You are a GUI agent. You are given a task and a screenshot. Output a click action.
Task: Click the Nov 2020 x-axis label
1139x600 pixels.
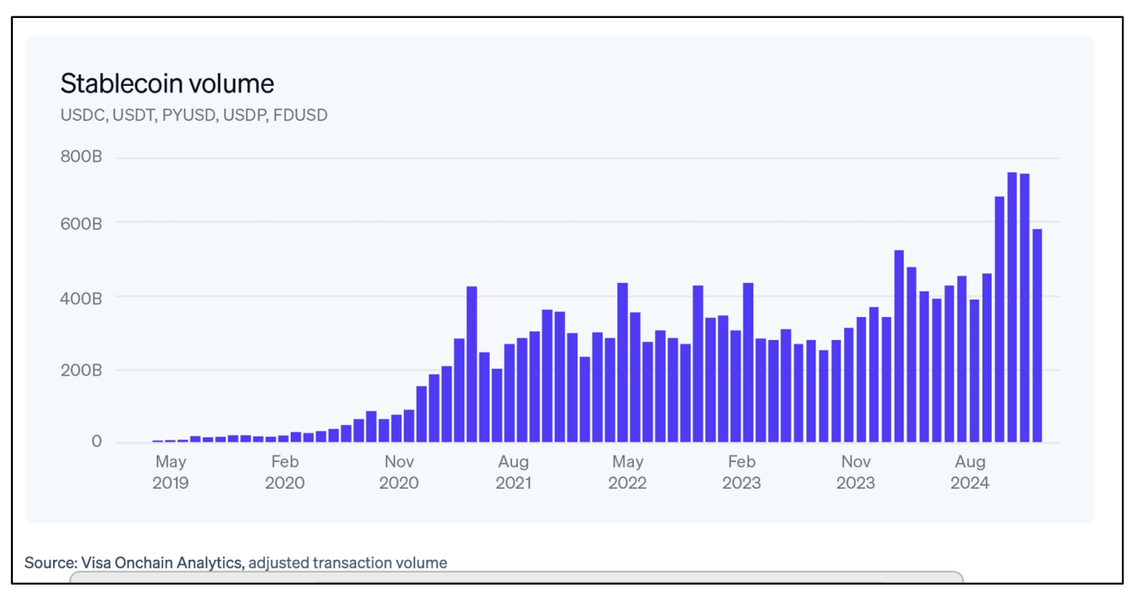coord(399,472)
